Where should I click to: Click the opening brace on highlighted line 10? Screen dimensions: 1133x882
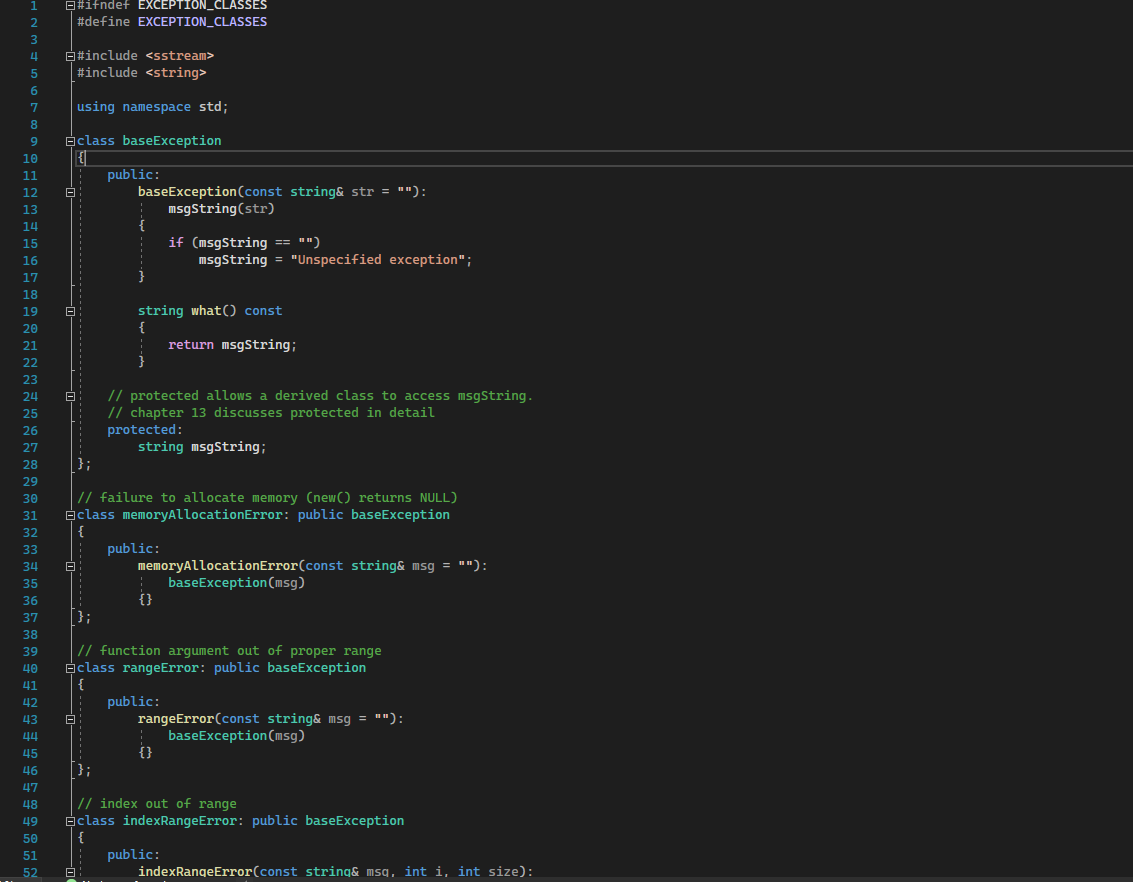(x=81, y=157)
